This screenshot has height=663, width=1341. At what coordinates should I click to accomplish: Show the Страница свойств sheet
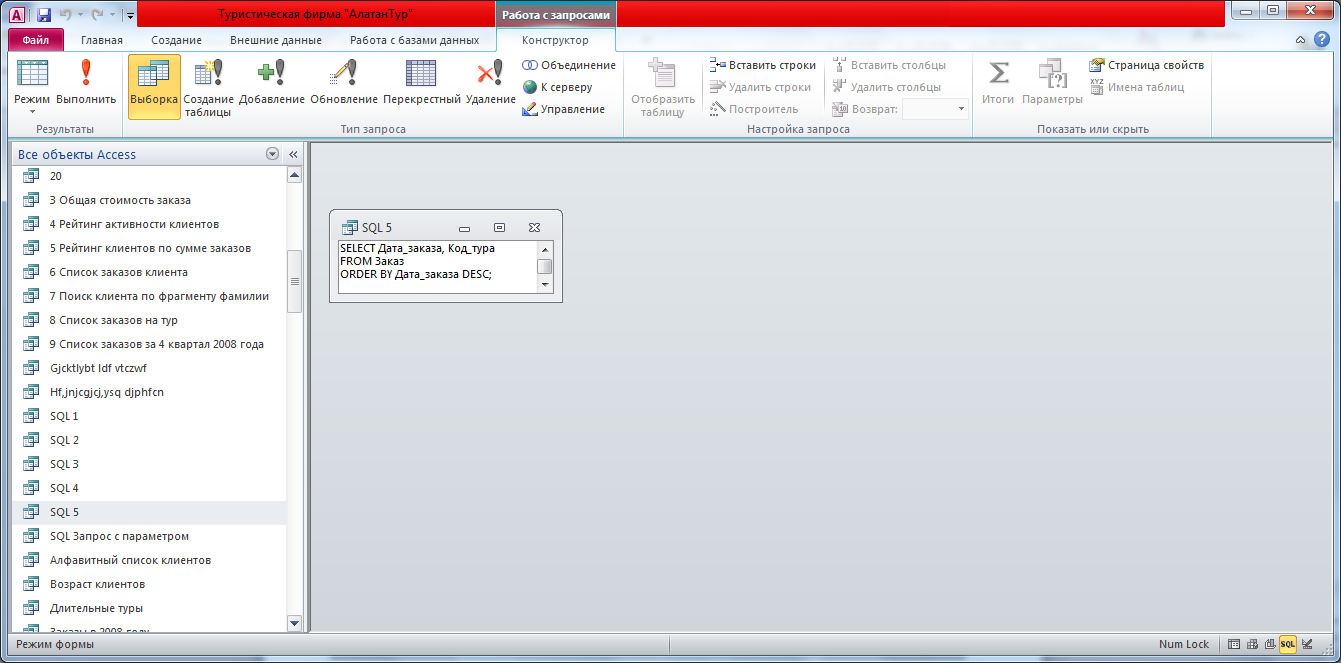coord(1147,65)
